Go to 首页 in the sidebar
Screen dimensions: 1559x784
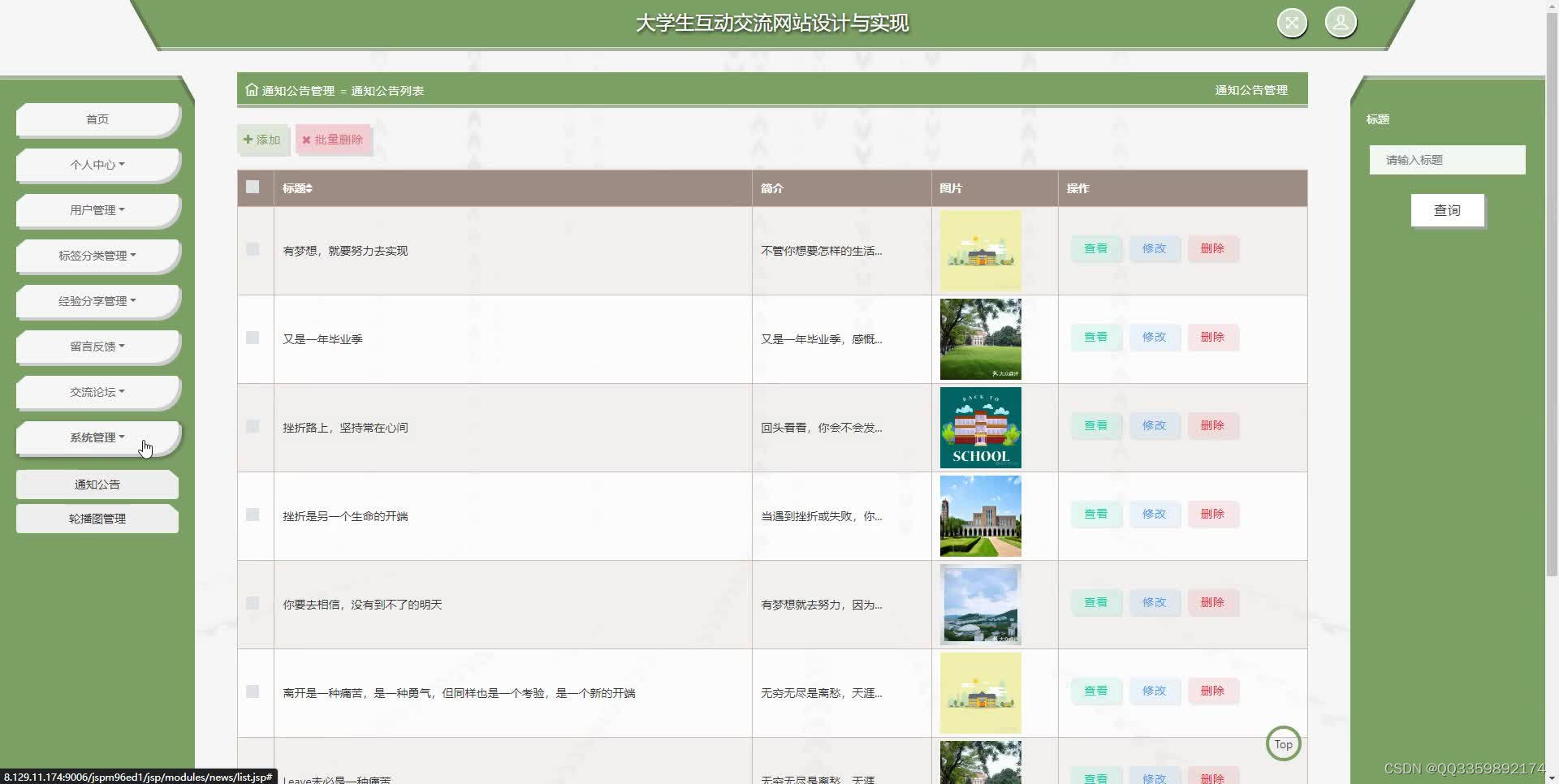pos(97,119)
